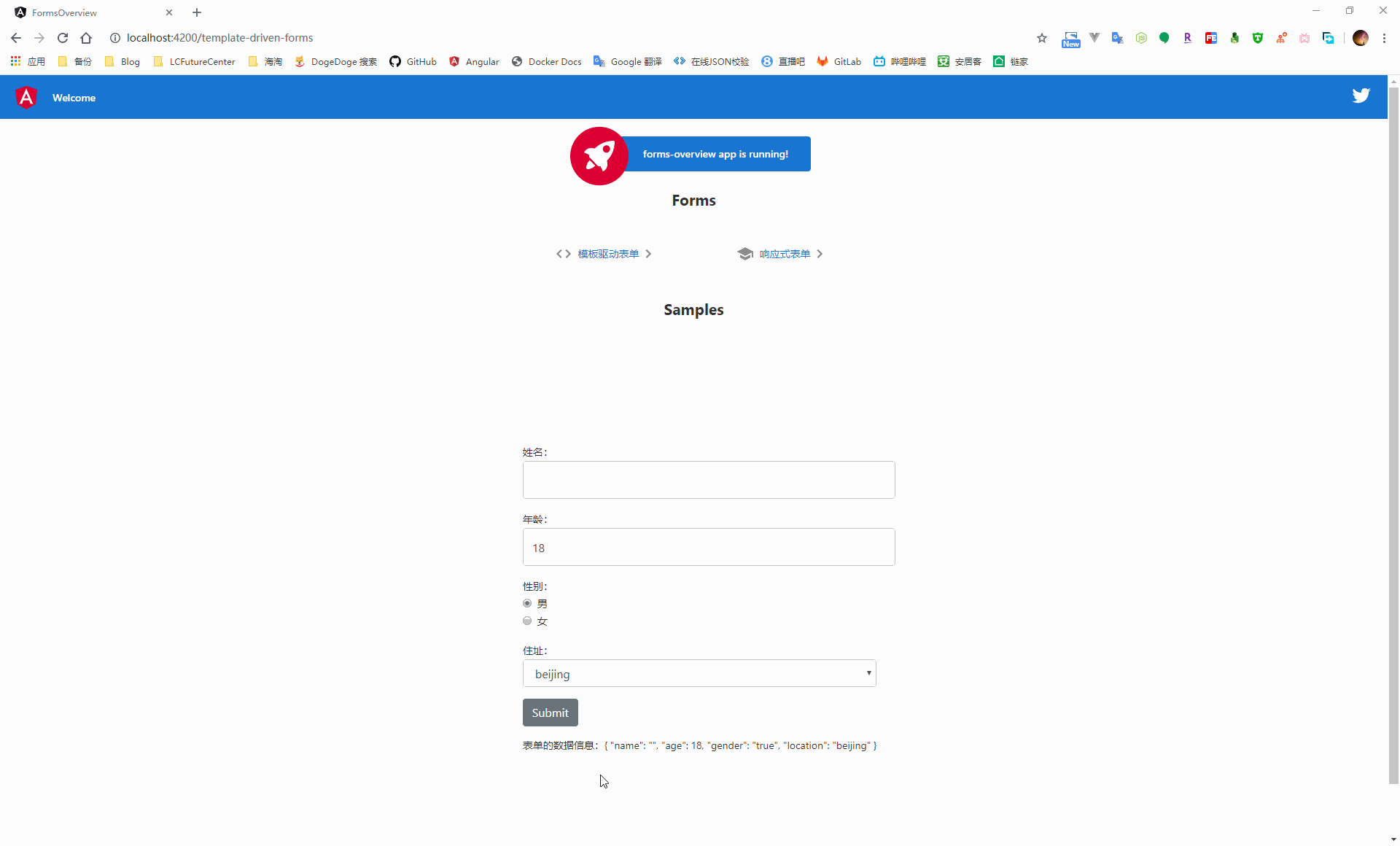1400x846 pixels.
Task: Open the Twitter bird icon link
Action: 1361,96
